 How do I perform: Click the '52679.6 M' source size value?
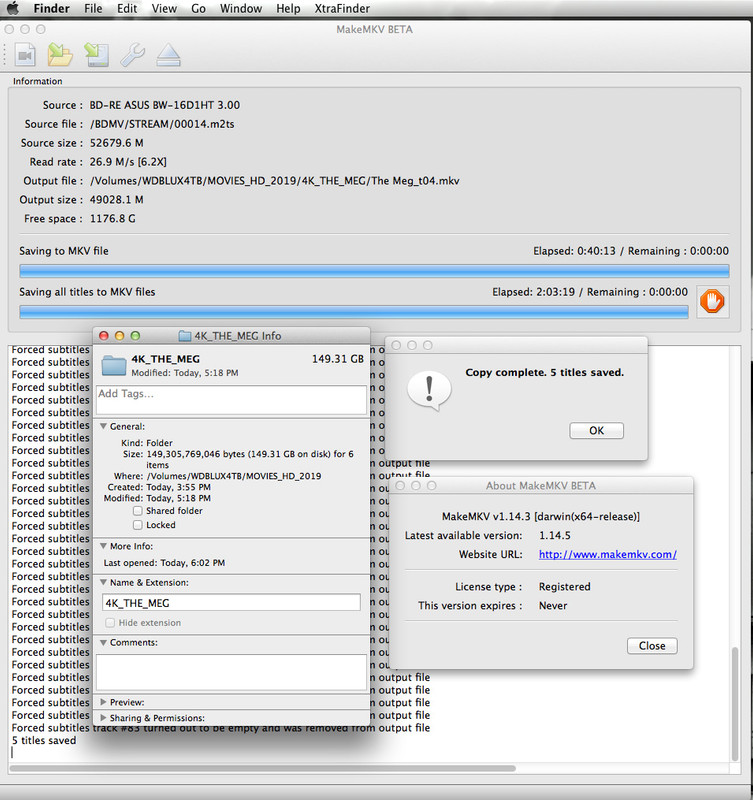click(116, 143)
